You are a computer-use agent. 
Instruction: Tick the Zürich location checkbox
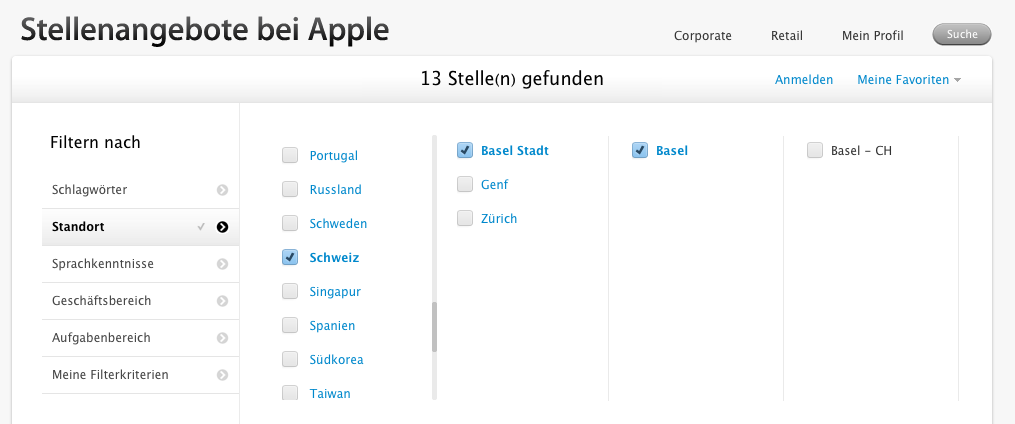[x=465, y=218]
